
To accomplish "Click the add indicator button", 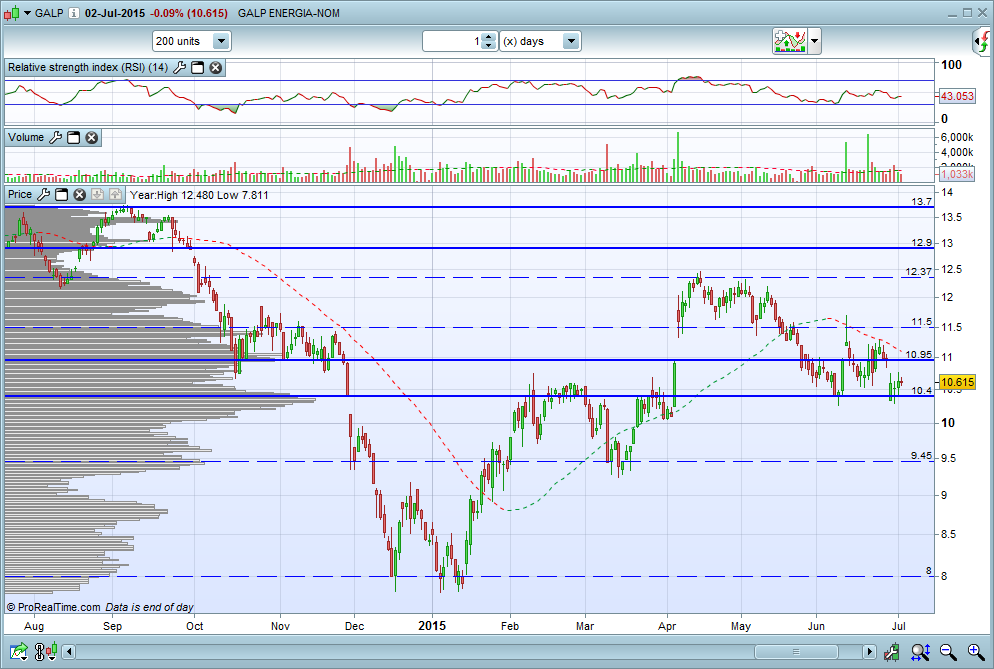I will click(789, 41).
